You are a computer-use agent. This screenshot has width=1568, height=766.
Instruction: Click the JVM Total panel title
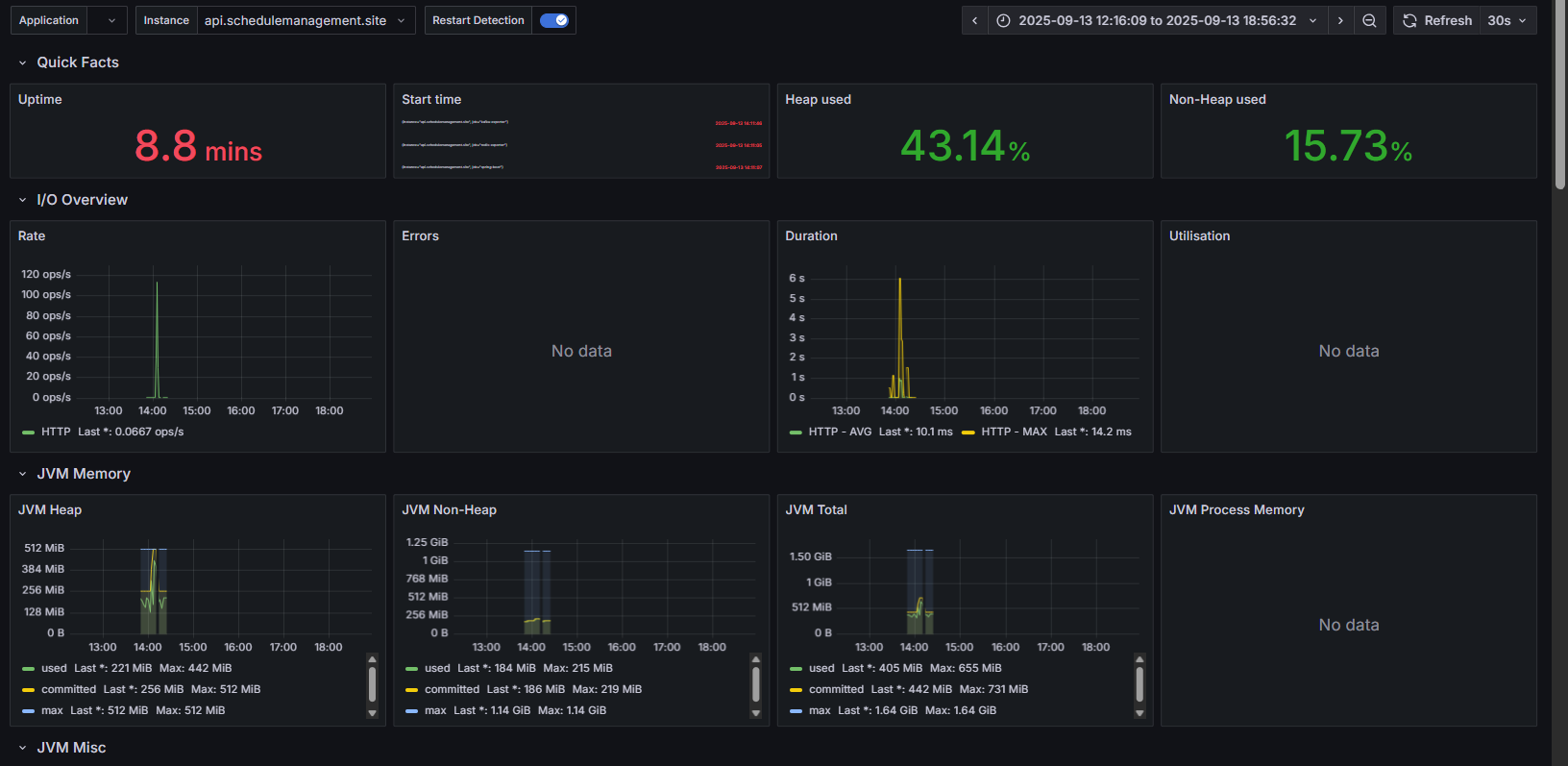pyautogui.click(x=816, y=509)
